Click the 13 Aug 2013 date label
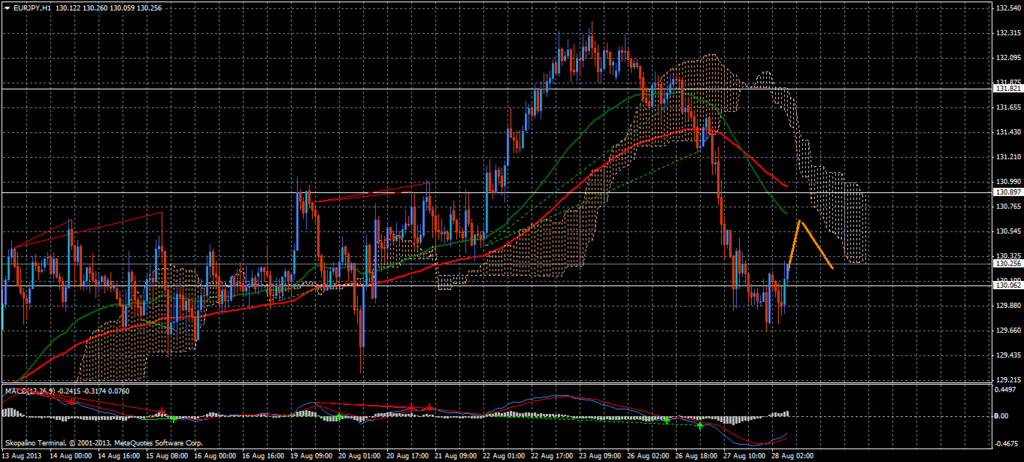The height and width of the screenshot is (462, 1024). point(23,454)
